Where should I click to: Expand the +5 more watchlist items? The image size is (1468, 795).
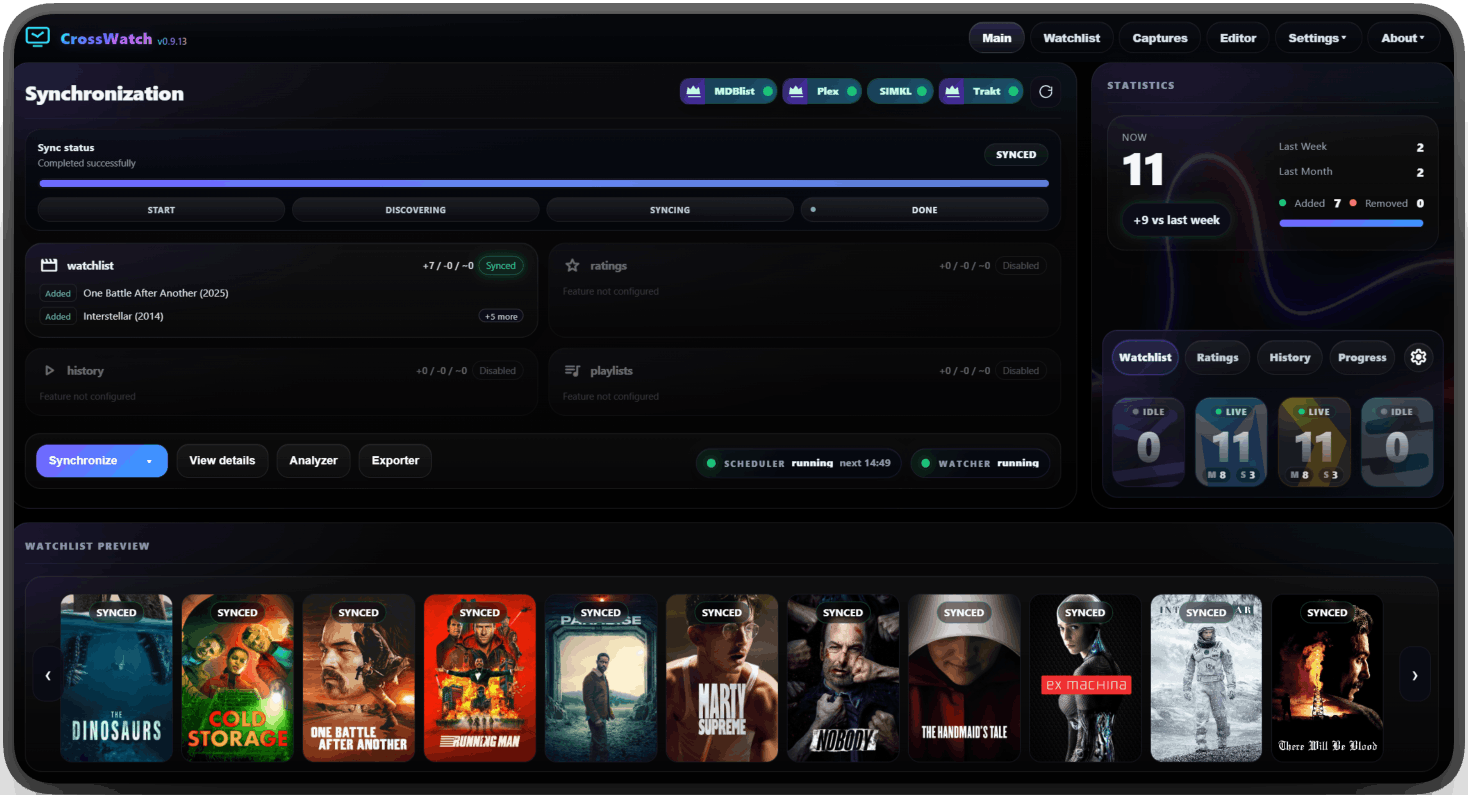500,317
